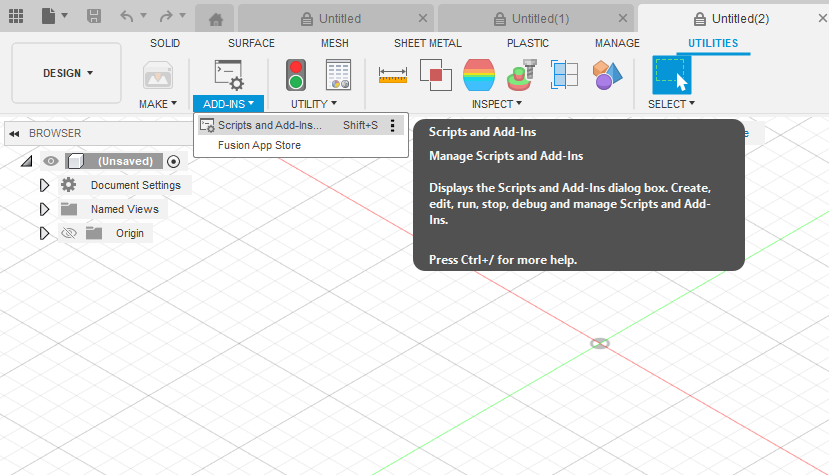Toggle visibility of the Unsaved component

pos(50,161)
